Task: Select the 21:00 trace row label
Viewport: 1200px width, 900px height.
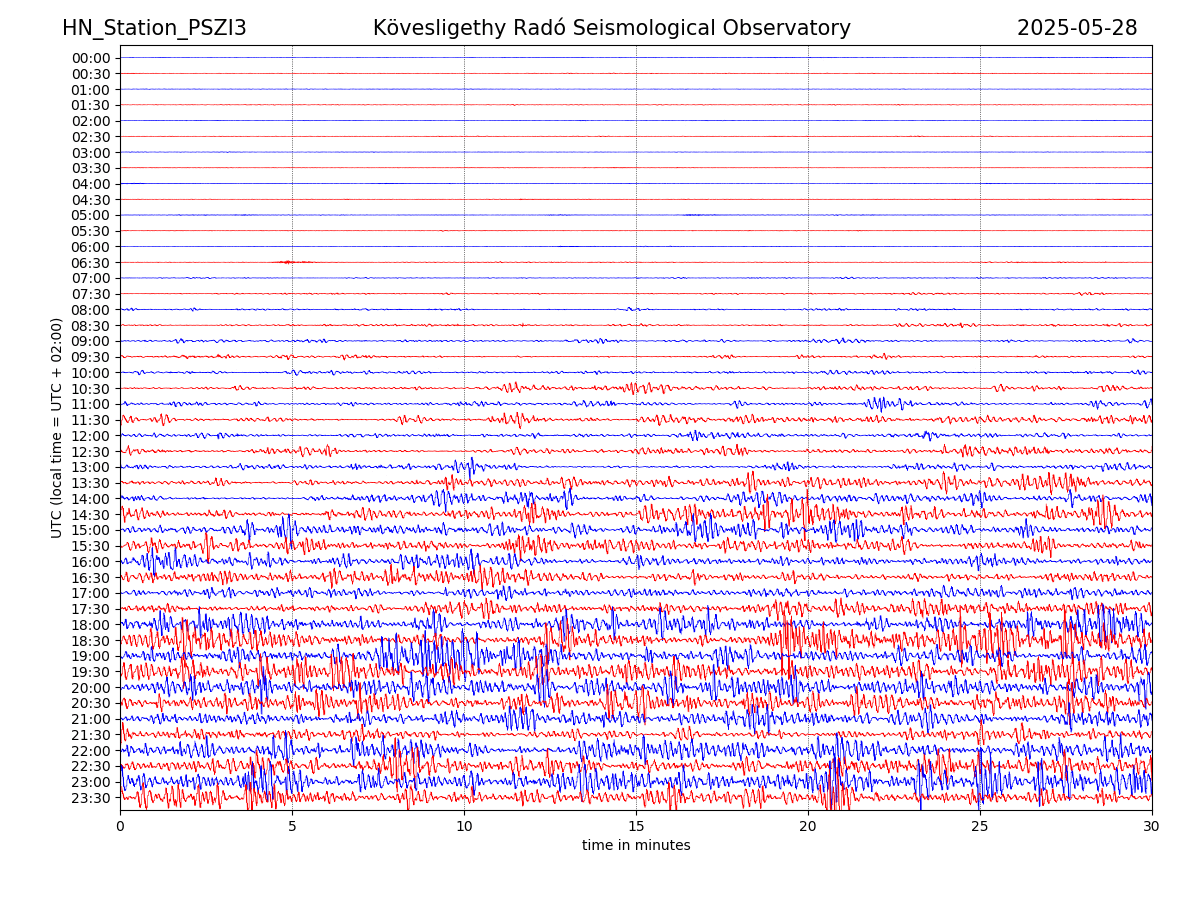Action: tap(91, 719)
